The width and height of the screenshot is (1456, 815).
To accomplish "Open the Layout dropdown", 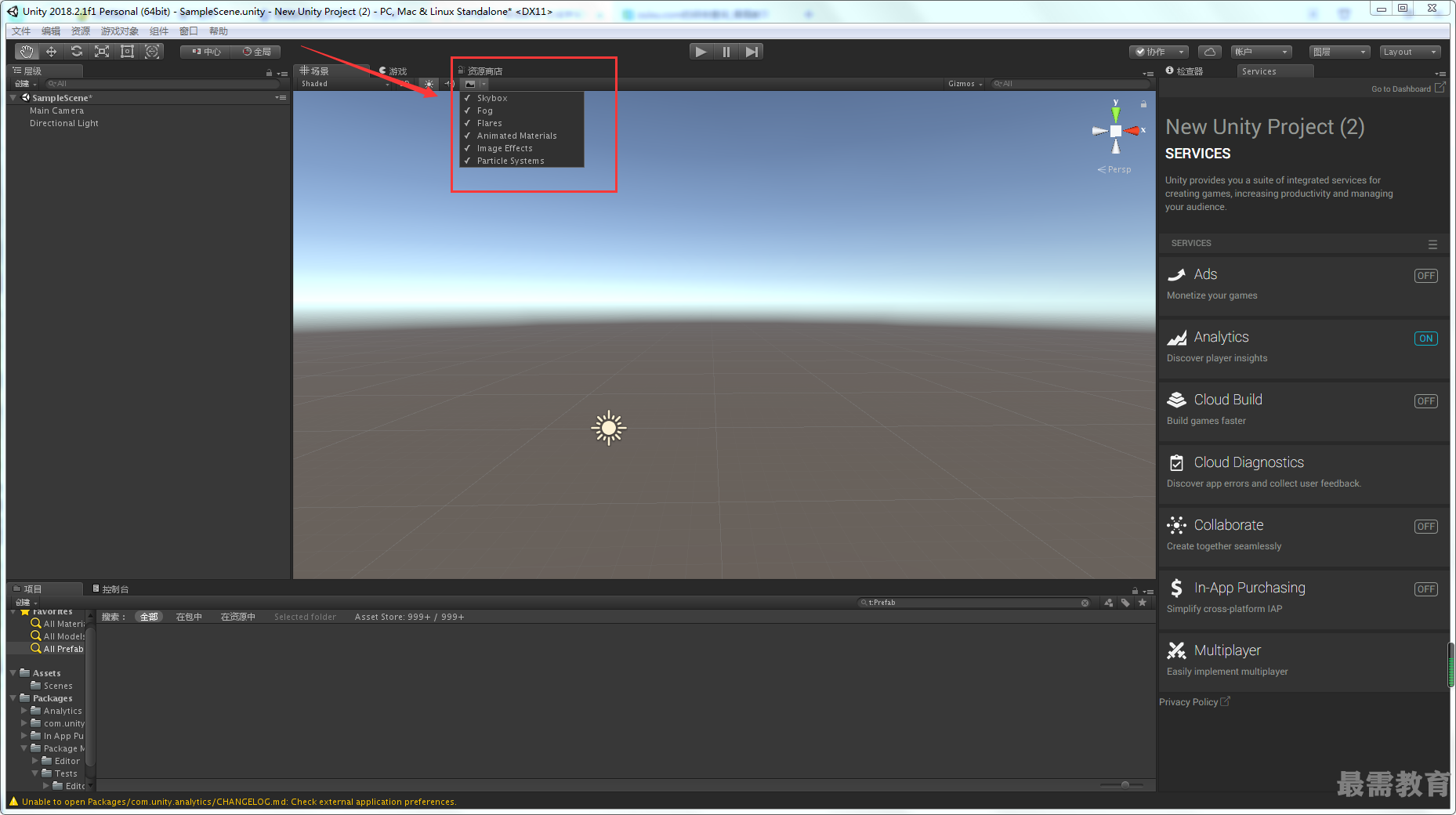I will coord(1410,52).
